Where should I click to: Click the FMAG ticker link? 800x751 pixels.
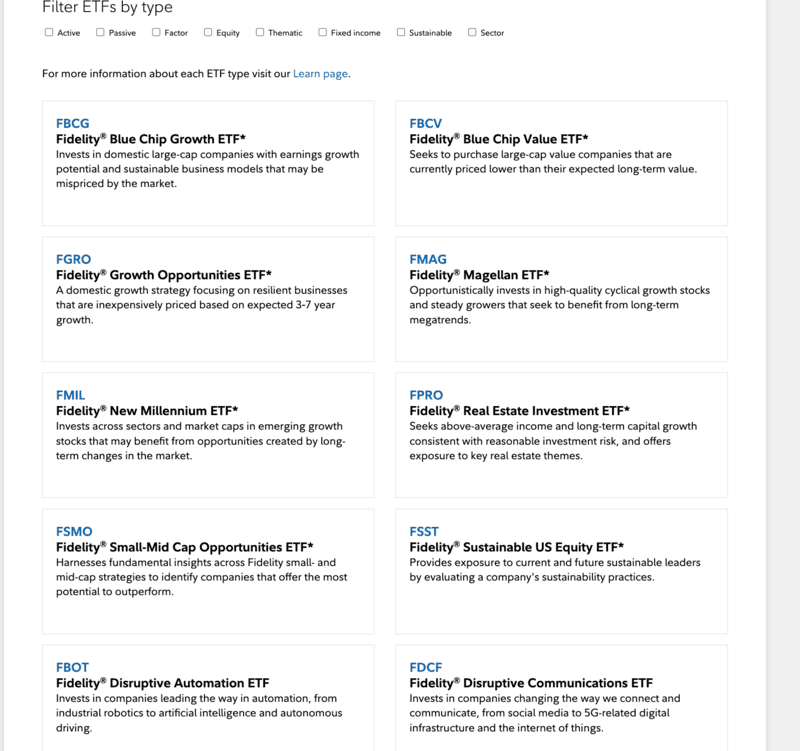[x=428, y=259]
